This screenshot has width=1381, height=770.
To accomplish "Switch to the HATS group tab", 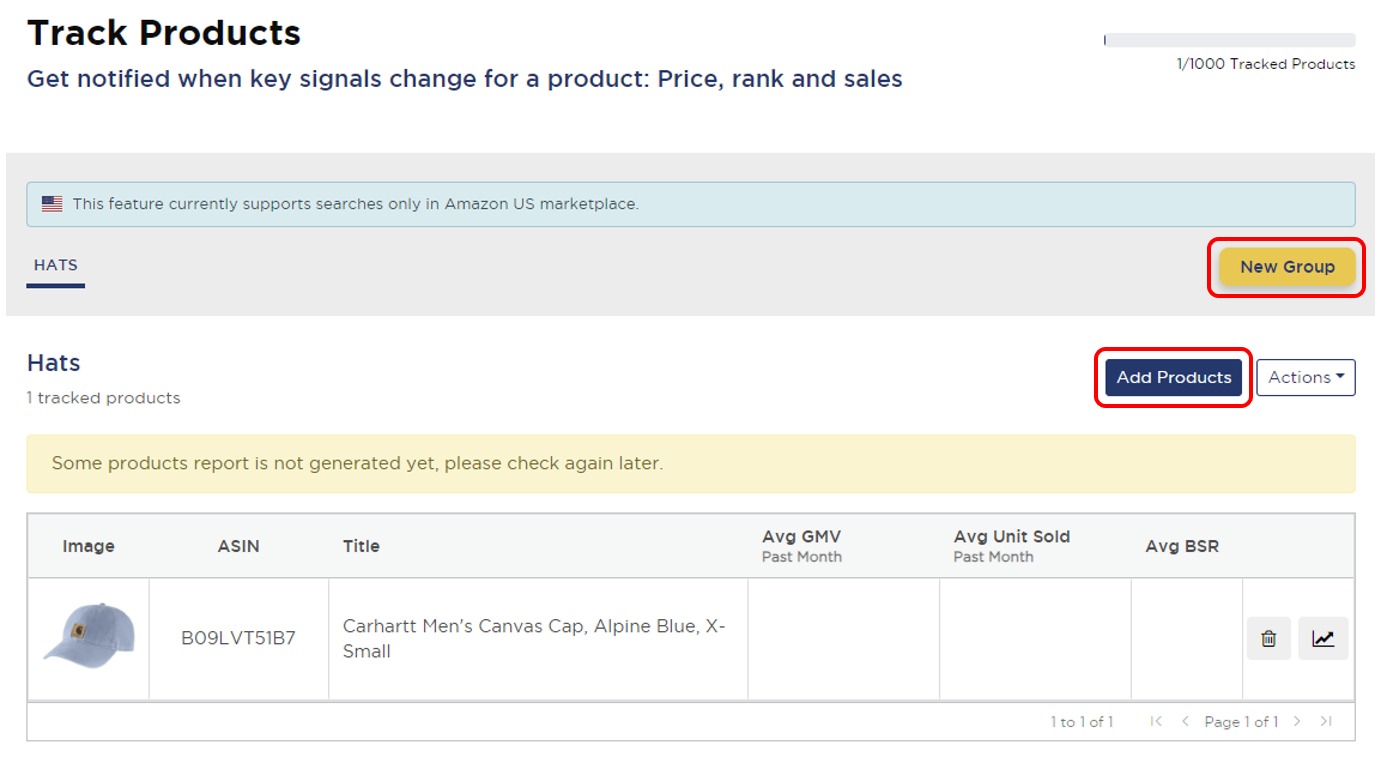I will point(55,264).
